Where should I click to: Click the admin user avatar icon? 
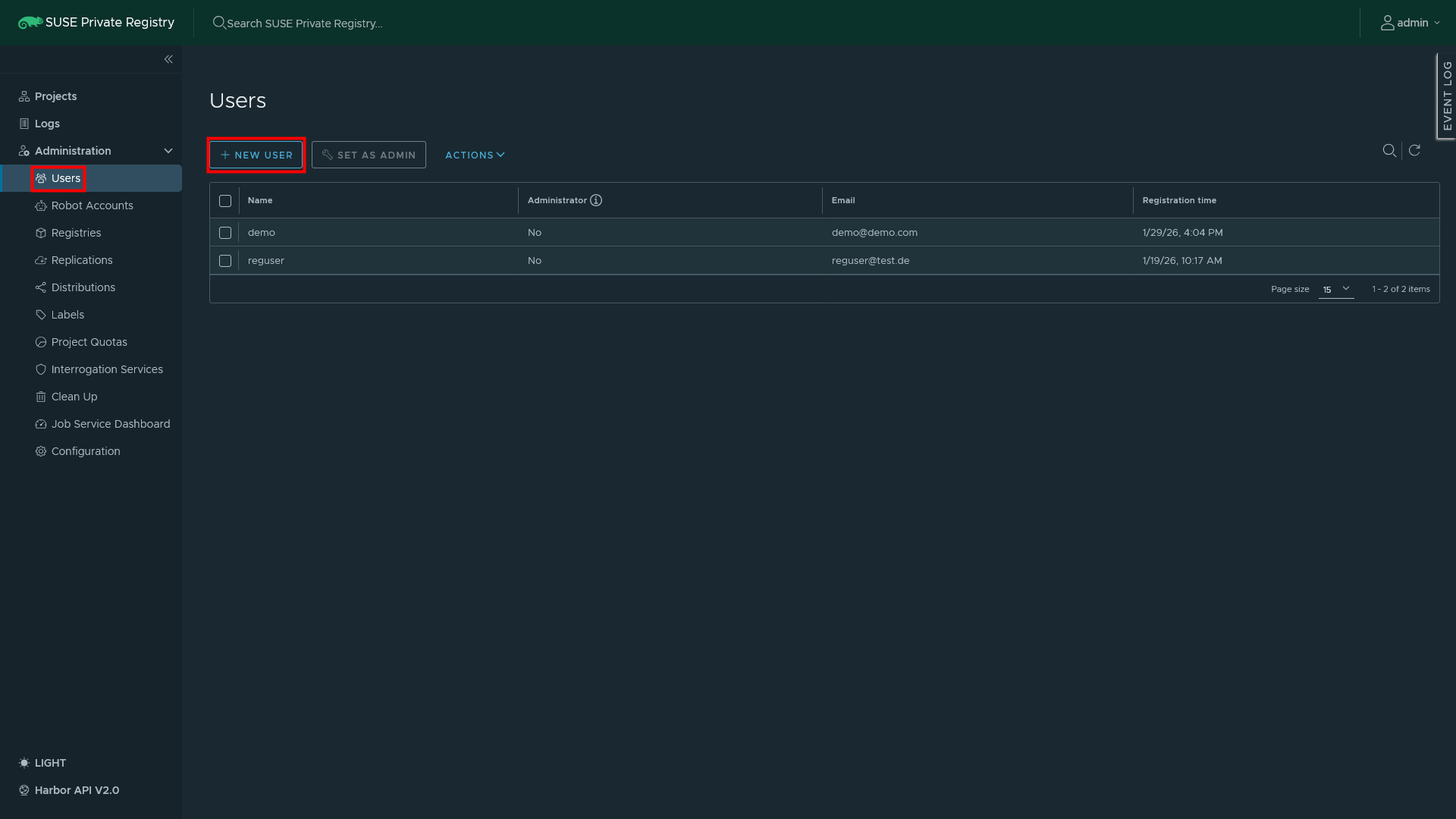coord(1387,23)
